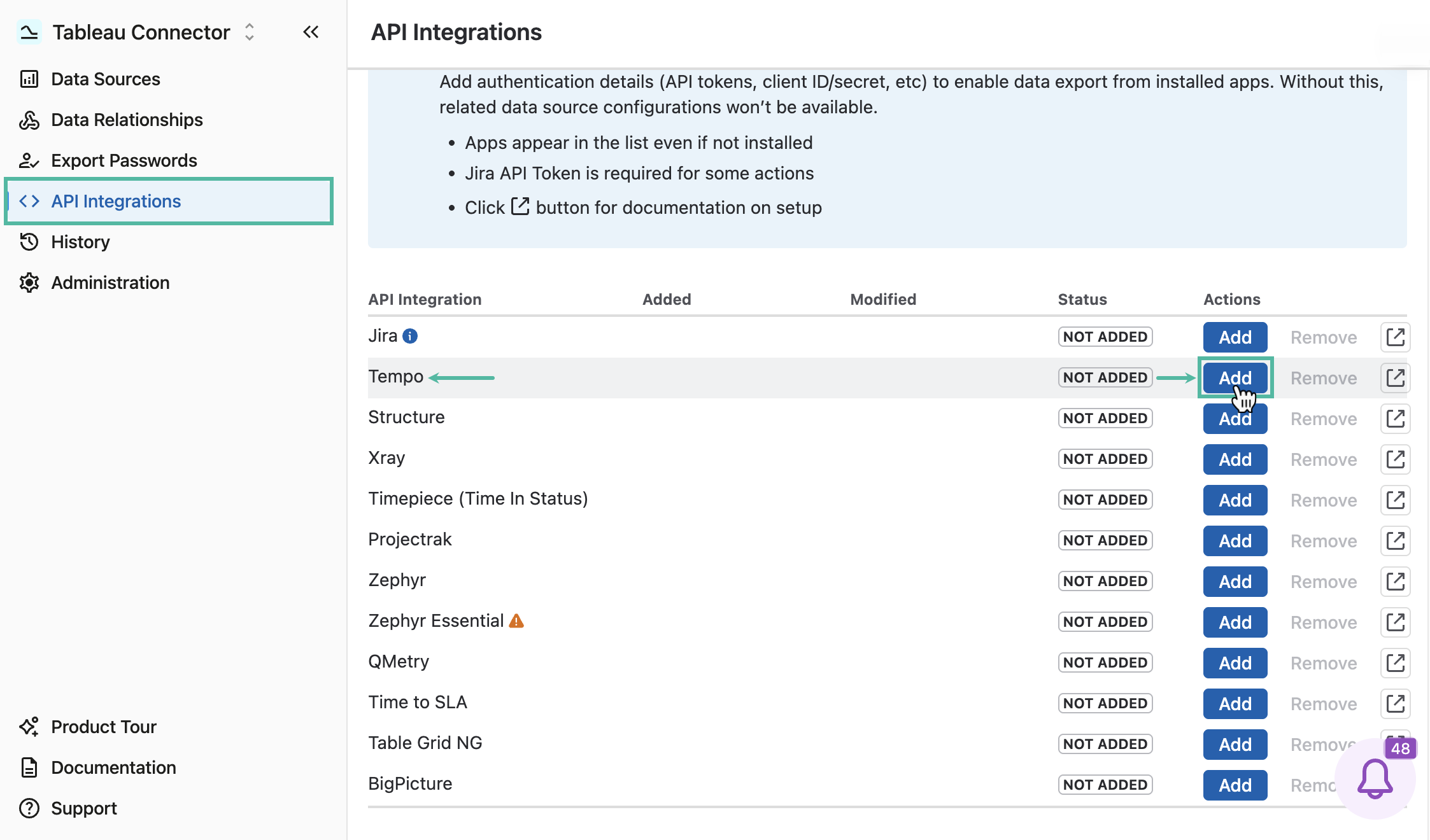The image size is (1430, 840).
Task: Click the Jira NOT ADDED status badge
Action: 1105,337
